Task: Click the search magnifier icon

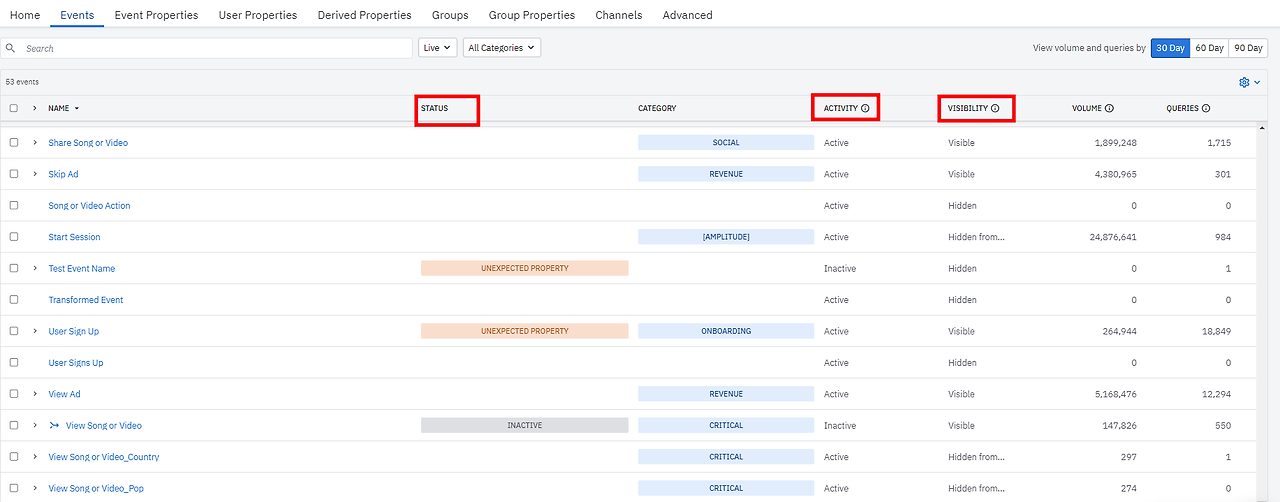Action: point(9,48)
